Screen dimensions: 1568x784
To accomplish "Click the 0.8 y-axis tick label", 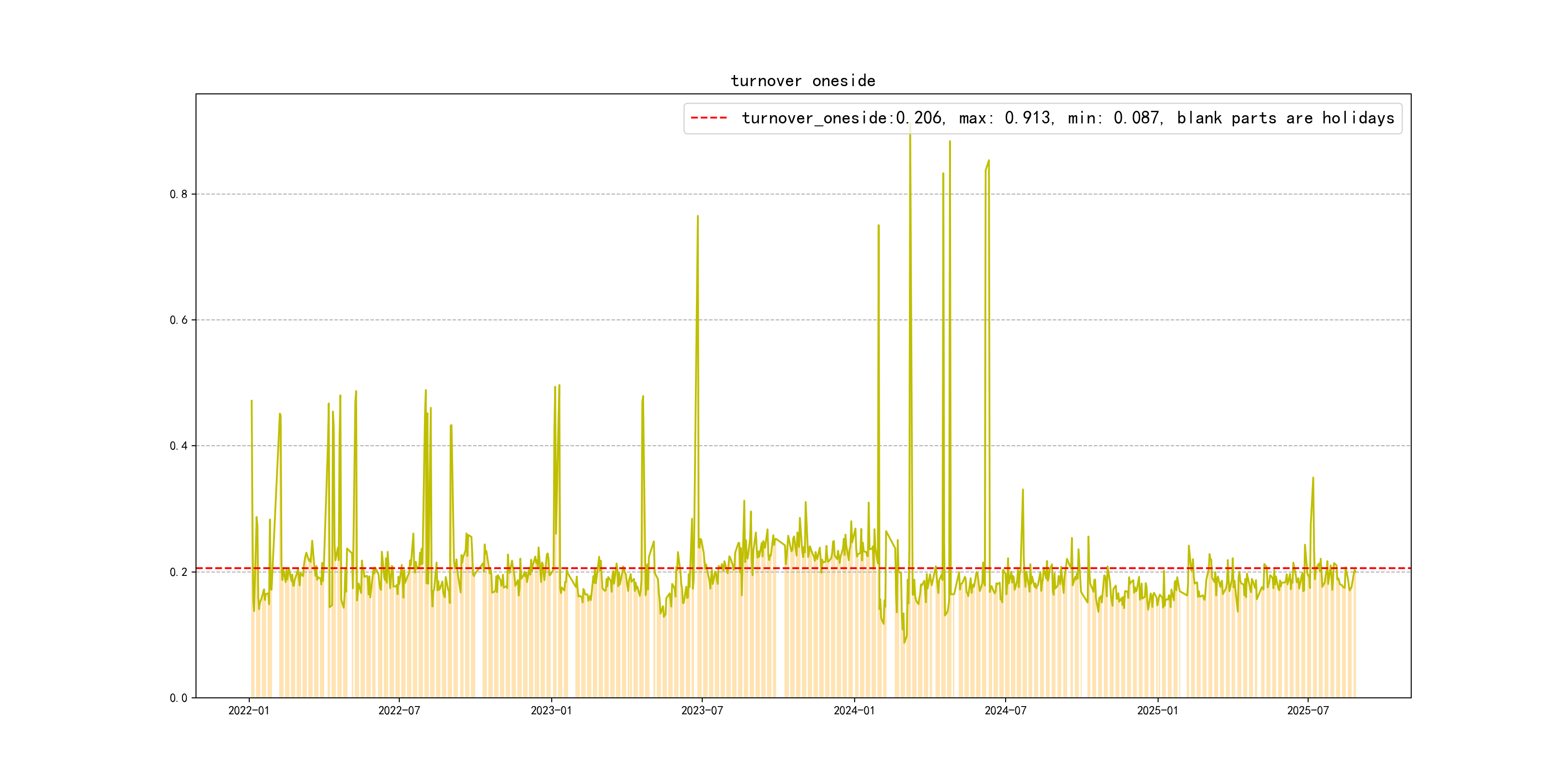I will [179, 194].
